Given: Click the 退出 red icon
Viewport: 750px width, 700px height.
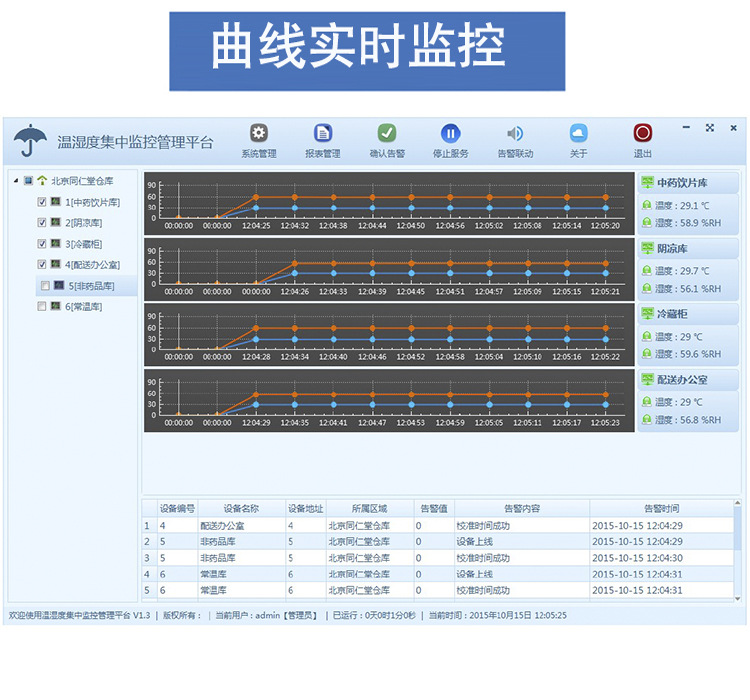Looking at the screenshot, I should tap(642, 133).
